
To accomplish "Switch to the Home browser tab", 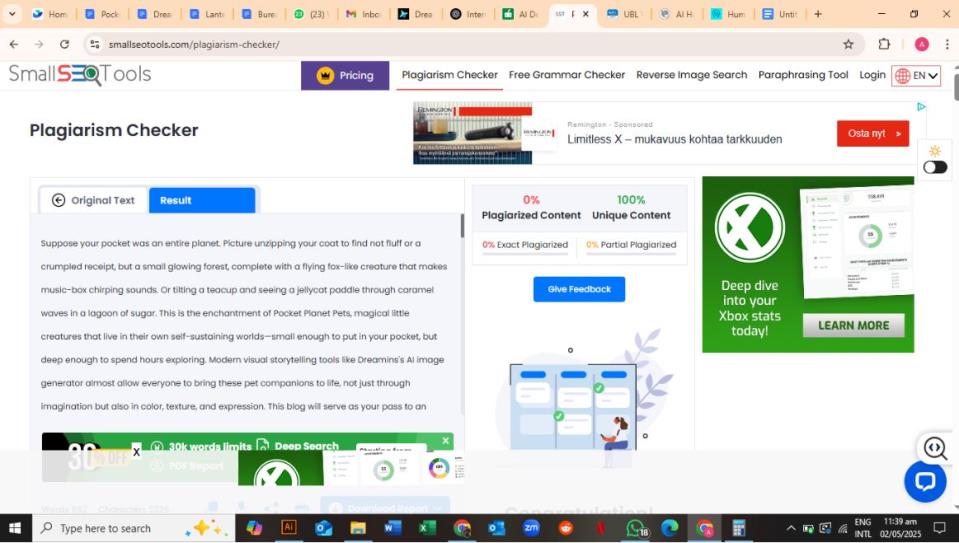I will [50, 13].
